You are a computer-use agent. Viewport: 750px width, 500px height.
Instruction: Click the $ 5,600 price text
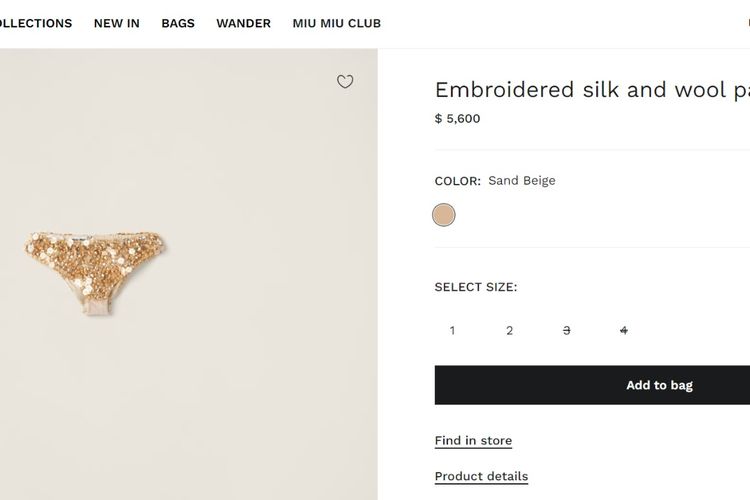pos(457,118)
